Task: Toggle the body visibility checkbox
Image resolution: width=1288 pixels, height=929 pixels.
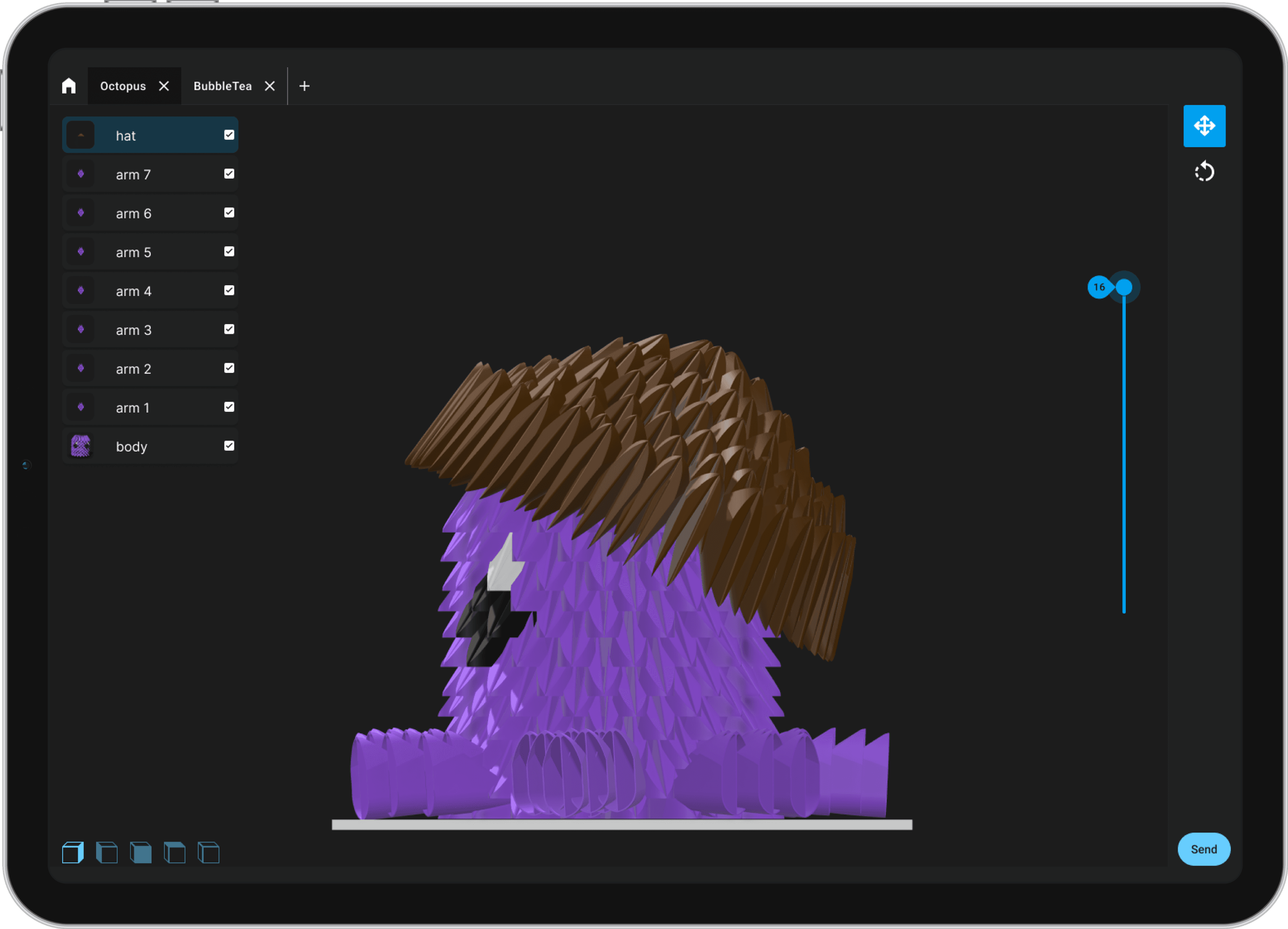Action: [229, 446]
